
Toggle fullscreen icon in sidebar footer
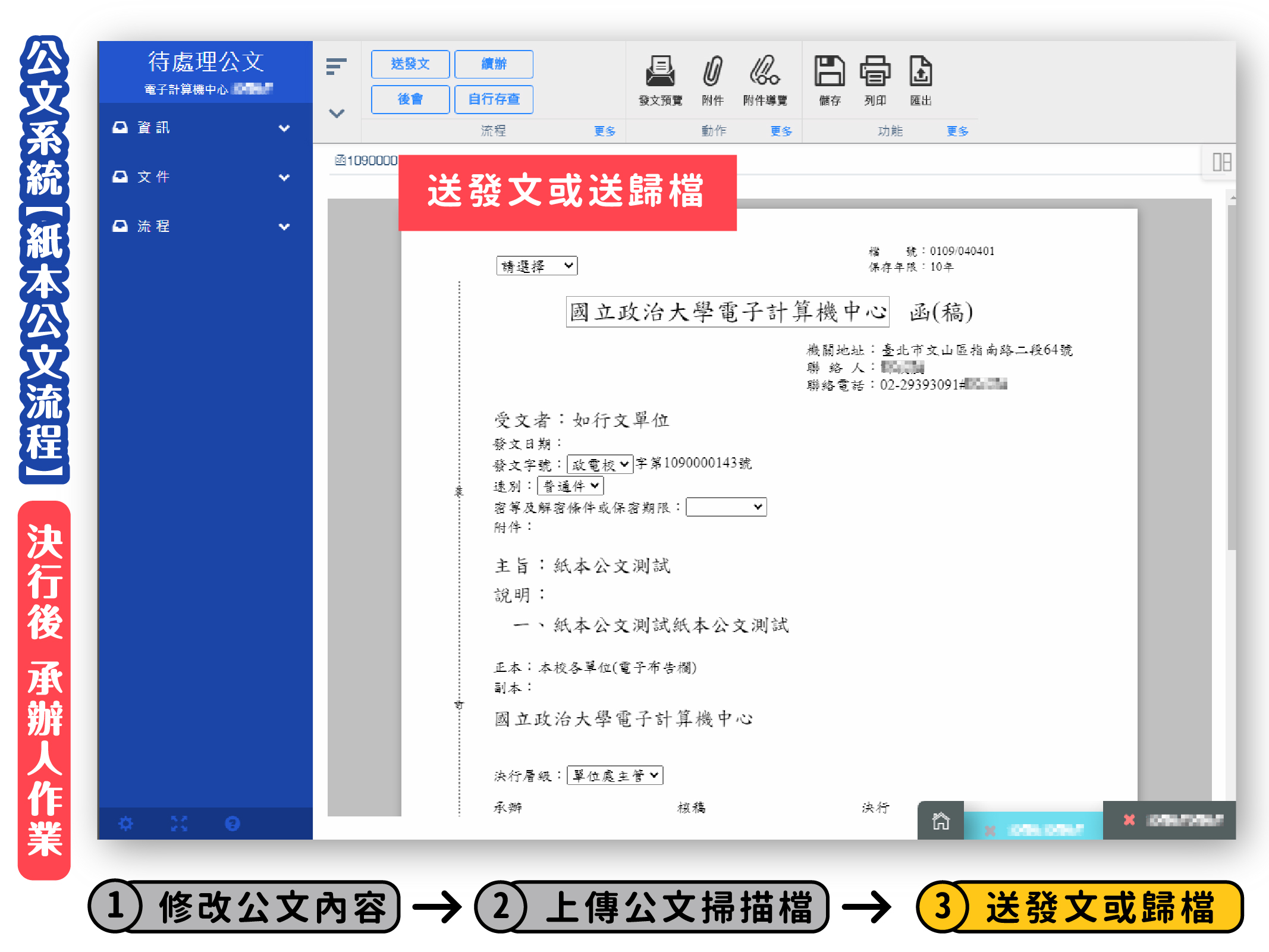click(179, 824)
